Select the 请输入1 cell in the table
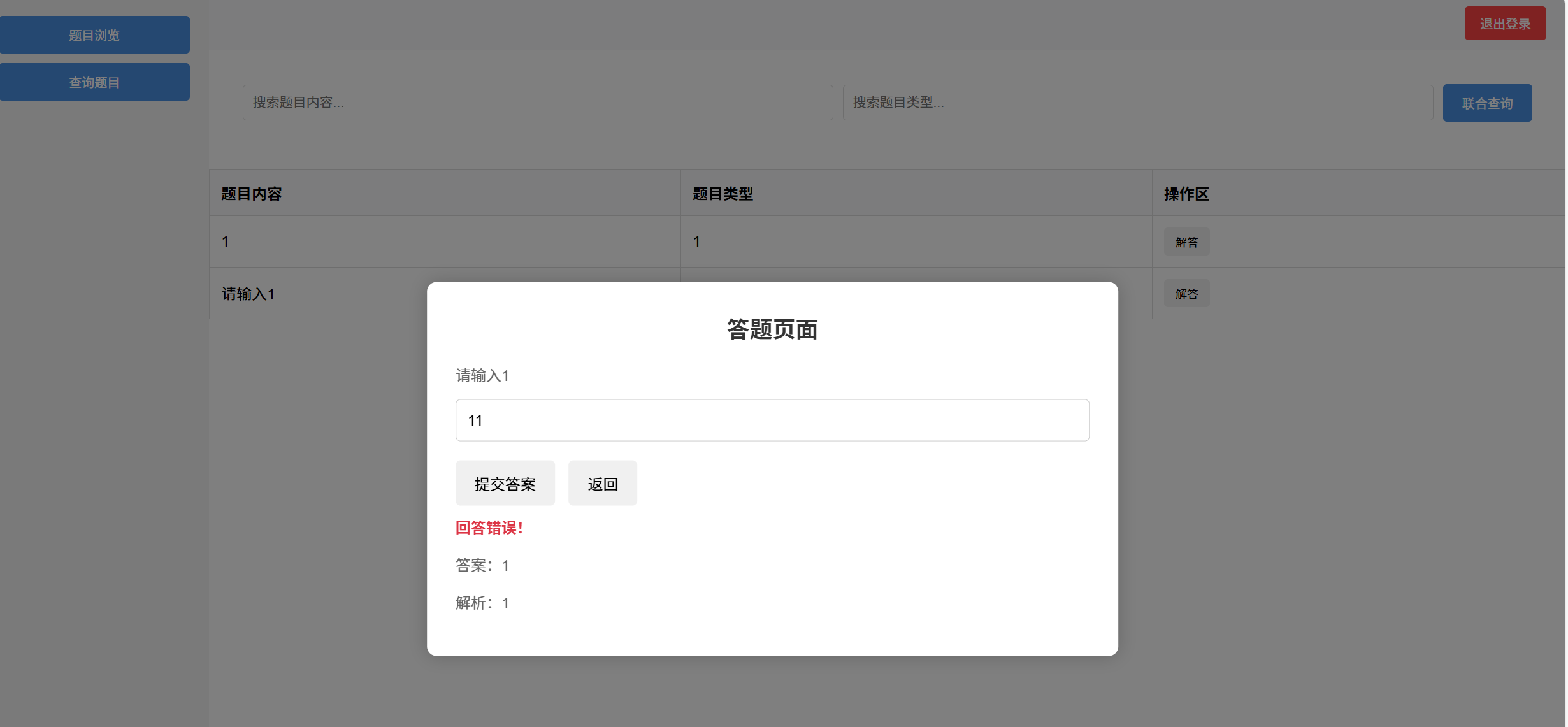Image resolution: width=1568 pixels, height=727 pixels. (248, 294)
